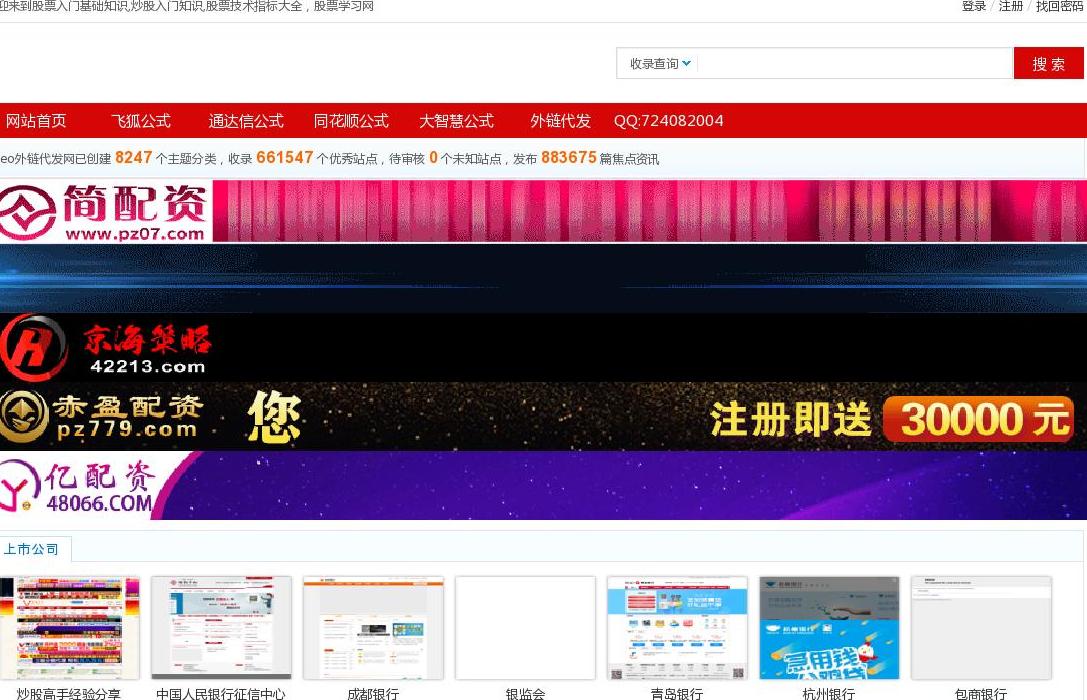Click the 炒股高手经验分享 caption link
1087x700 pixels.
69,693
